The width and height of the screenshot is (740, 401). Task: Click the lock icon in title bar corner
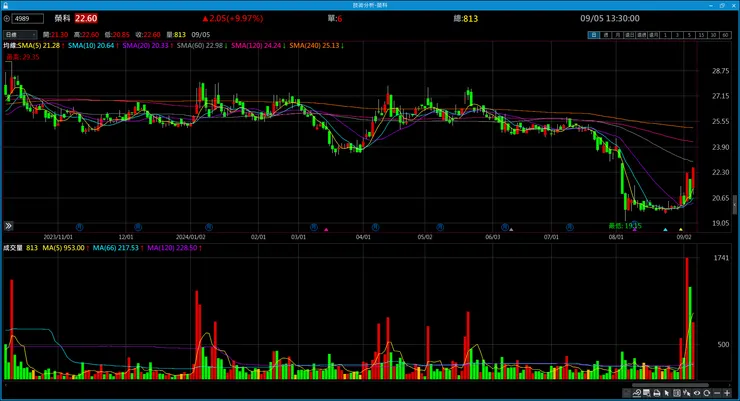5,5
